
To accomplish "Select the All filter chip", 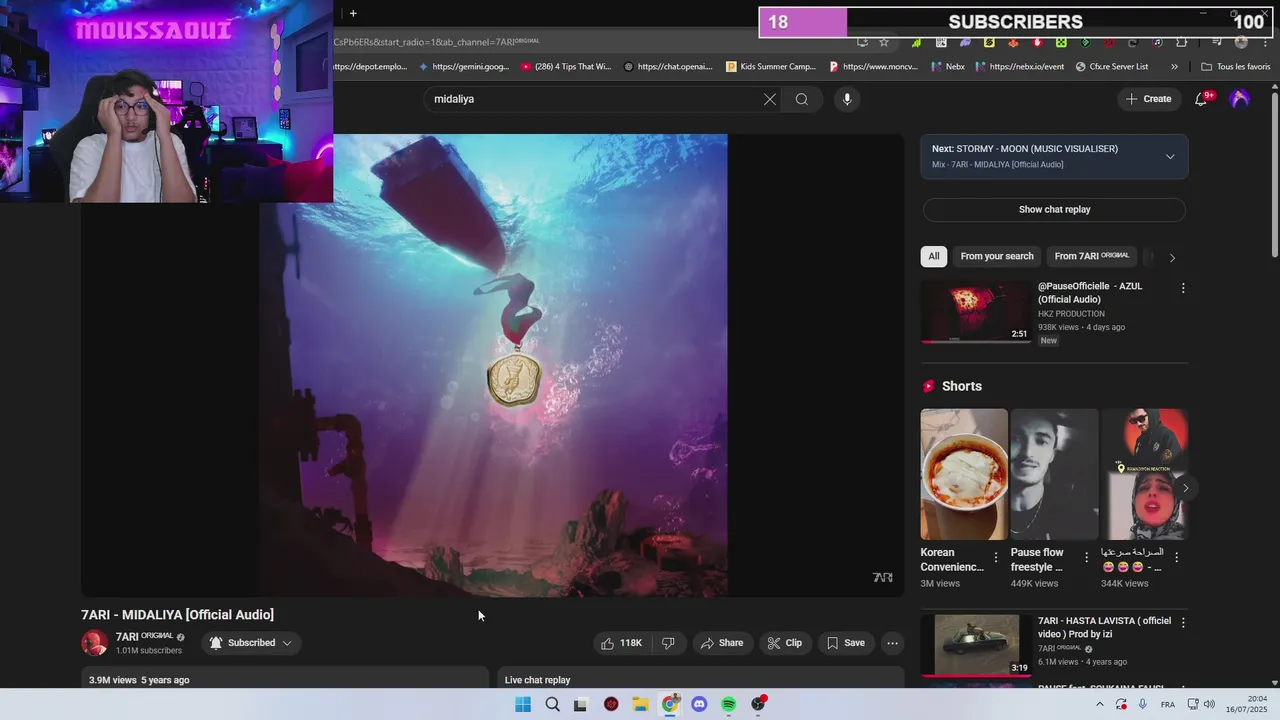I will (934, 256).
